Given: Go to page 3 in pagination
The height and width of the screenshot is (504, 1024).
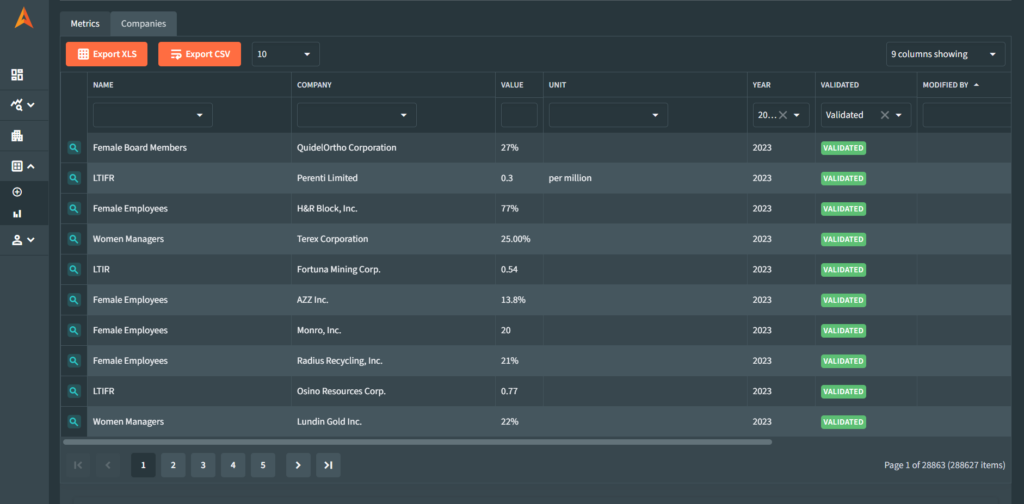Looking at the screenshot, I should click(203, 465).
